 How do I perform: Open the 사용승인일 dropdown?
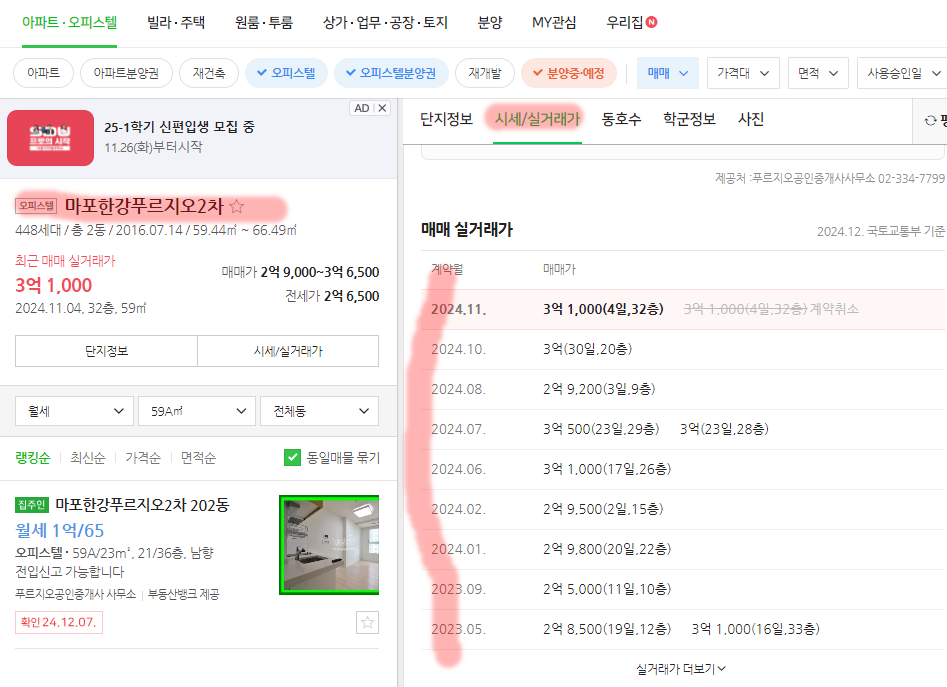(x=903, y=73)
